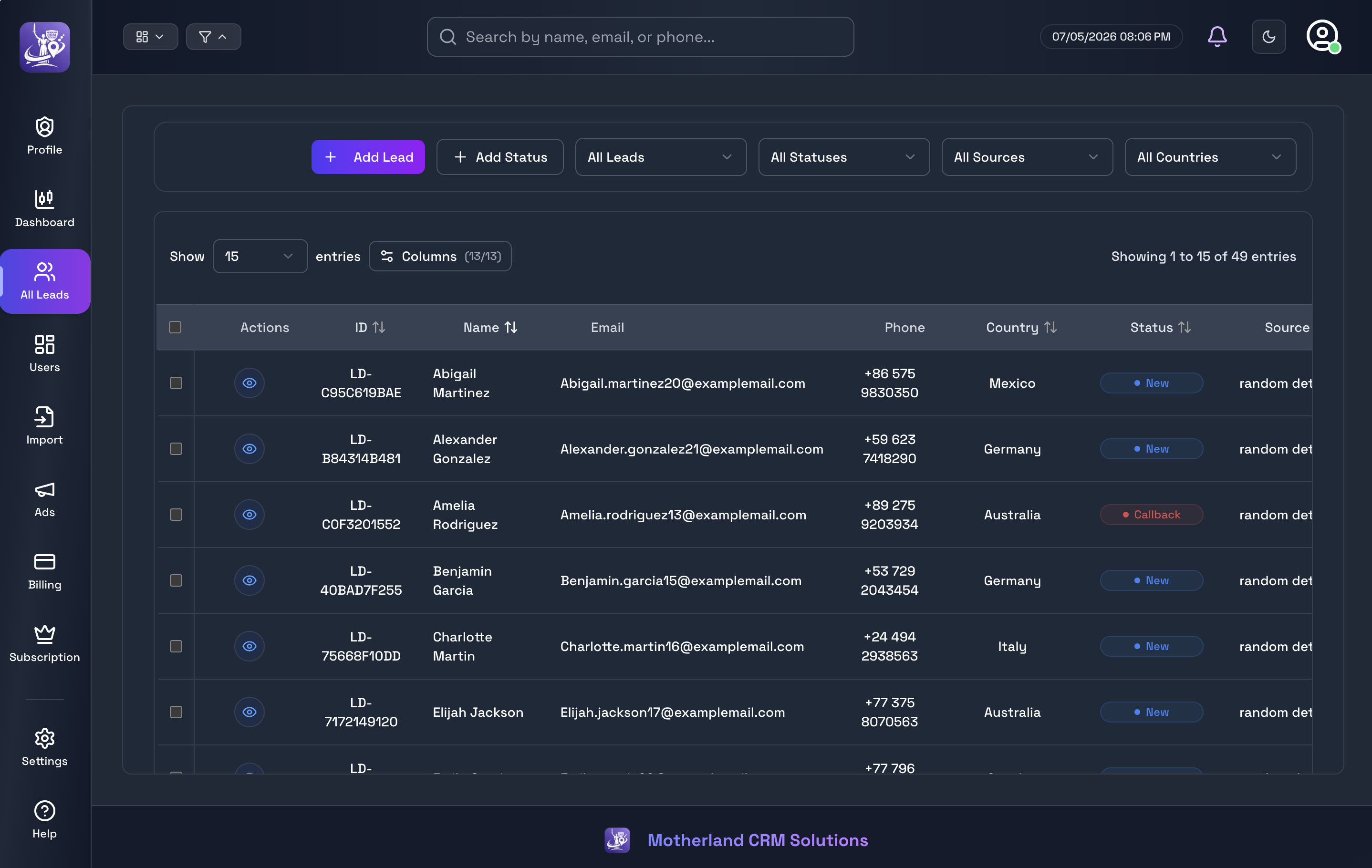Select Benjamin Garcia row checkbox
Image resolution: width=1372 pixels, height=868 pixels.
pos(176,580)
